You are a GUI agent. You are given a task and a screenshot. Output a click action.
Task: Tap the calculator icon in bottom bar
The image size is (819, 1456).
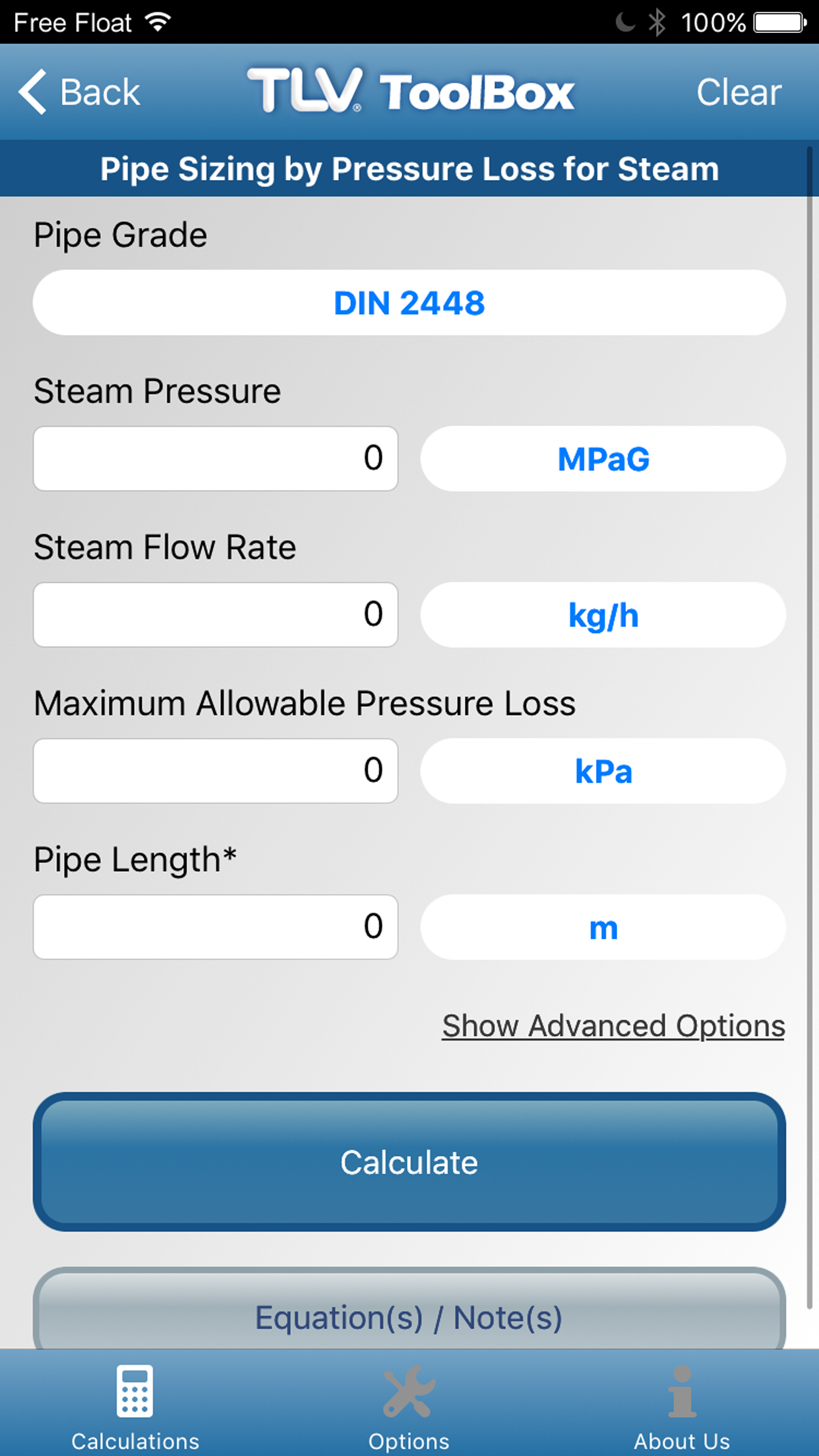pos(135,1391)
